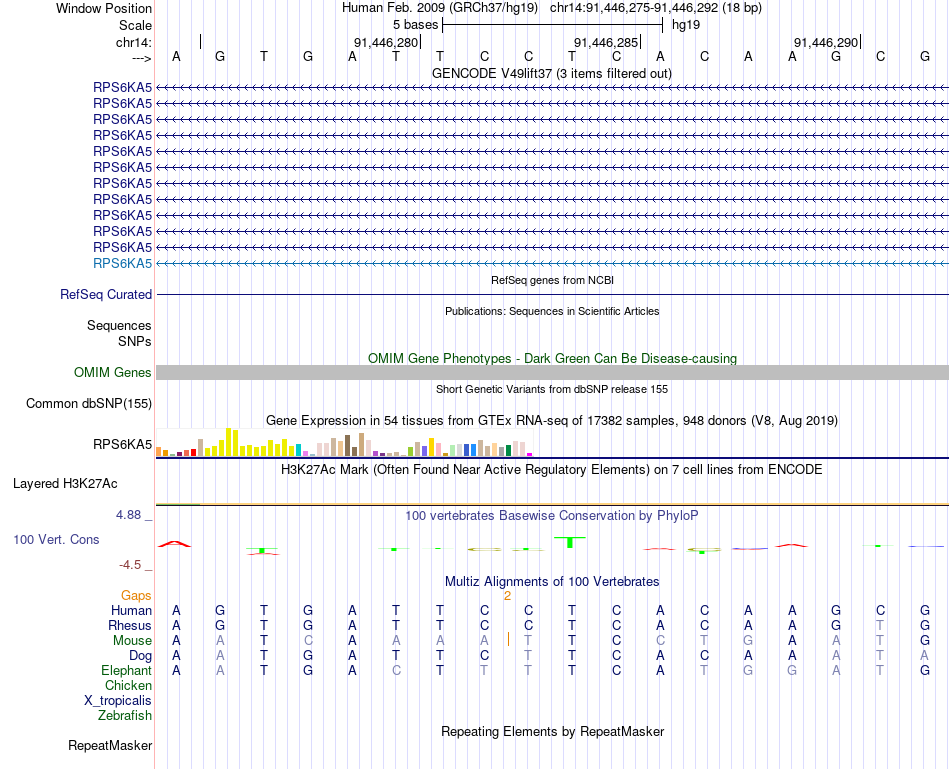
Task: Click Multiz Alignments of 100 Vertebrates title
Action: [552, 581]
